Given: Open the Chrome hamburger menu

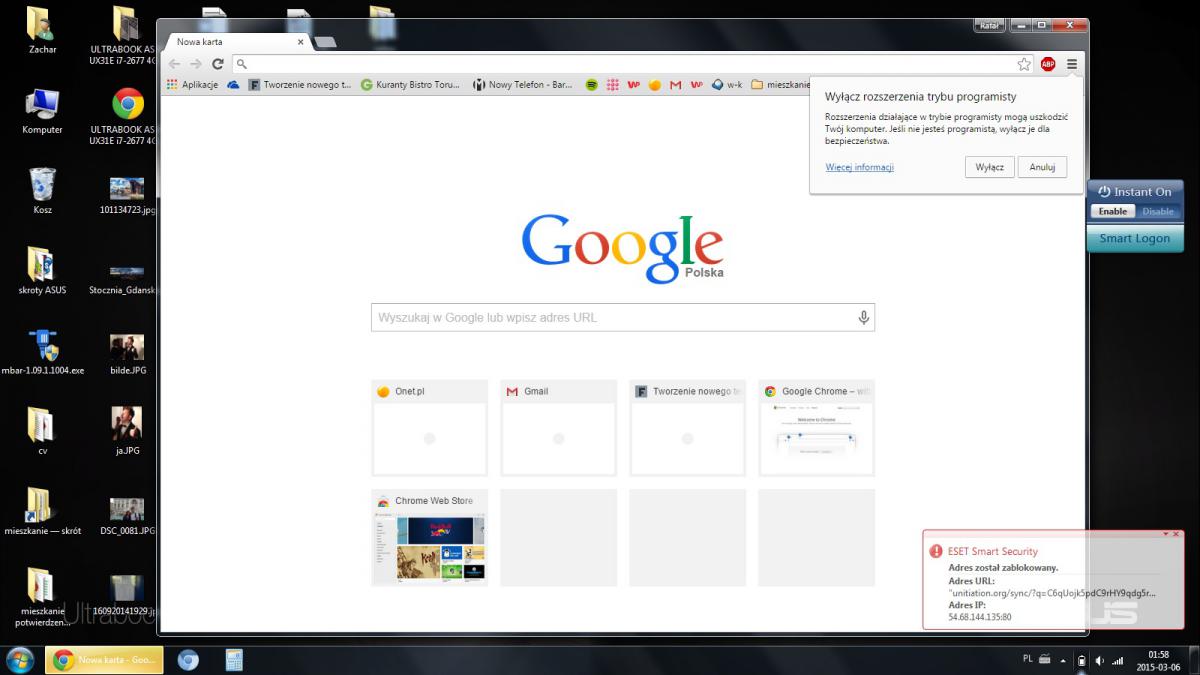Looking at the screenshot, I should (x=1072, y=64).
